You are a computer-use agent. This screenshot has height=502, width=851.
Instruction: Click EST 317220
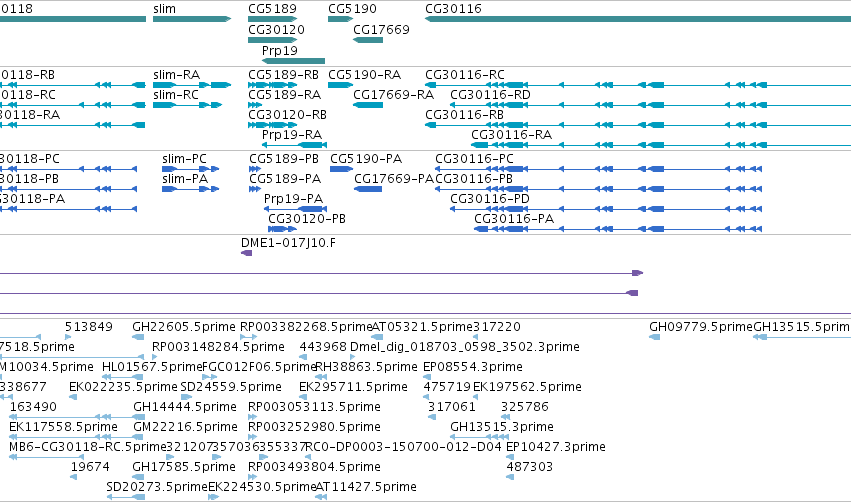tap(497, 327)
